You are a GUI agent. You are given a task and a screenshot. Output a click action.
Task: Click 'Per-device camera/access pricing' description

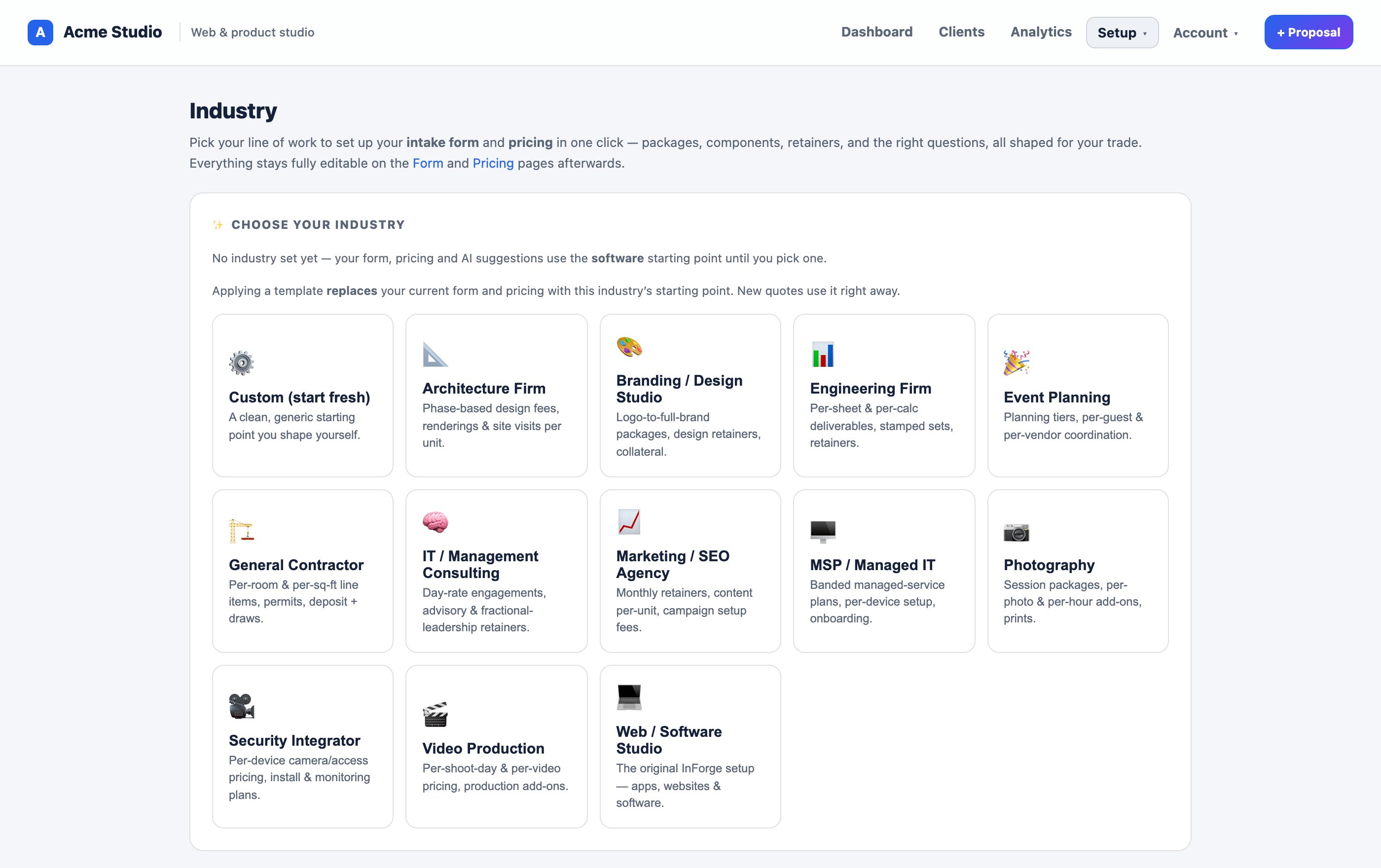pos(299,777)
